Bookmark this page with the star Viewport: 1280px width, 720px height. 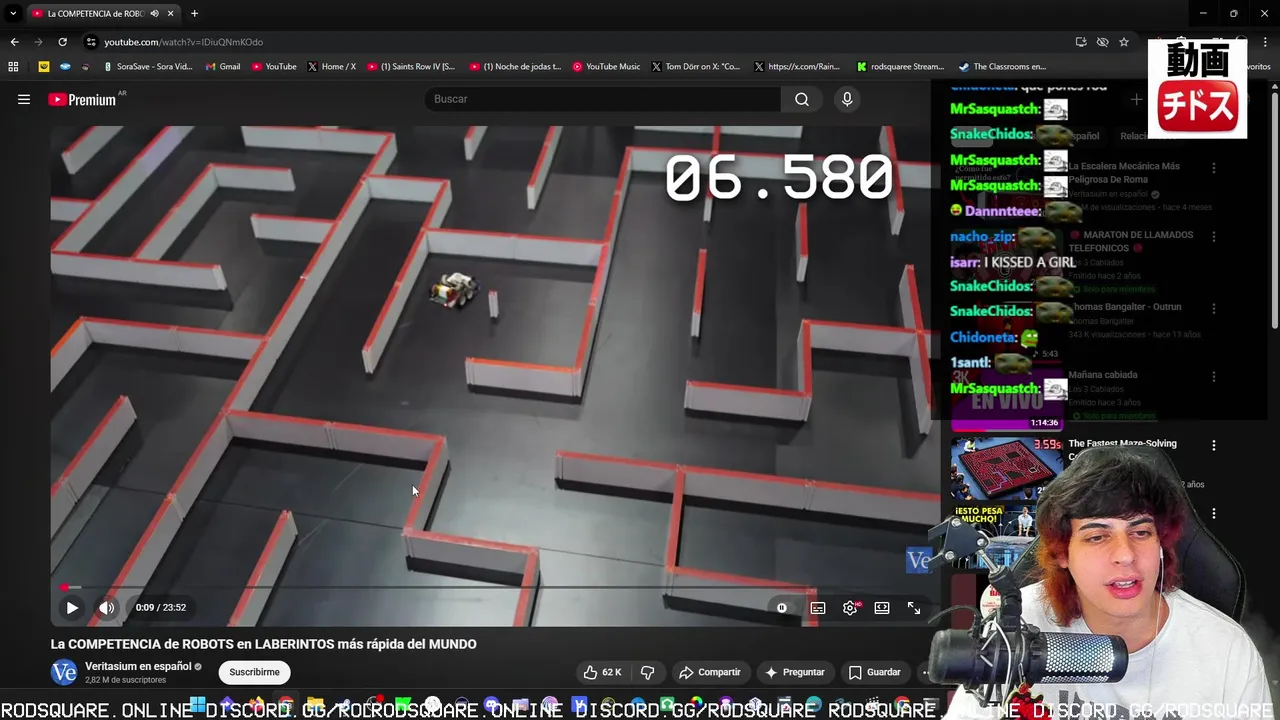(1124, 42)
